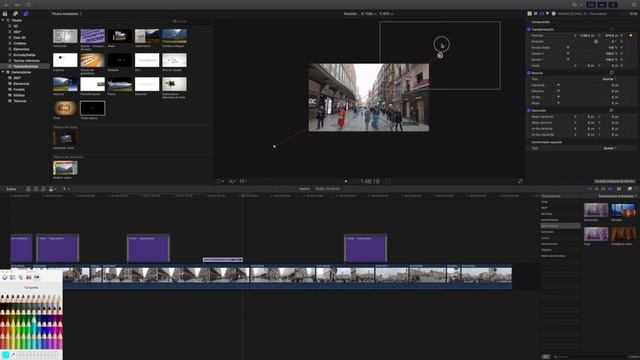The width and height of the screenshot is (640, 360).
Task: Click the connect clip edit icon
Action: pos(29,189)
